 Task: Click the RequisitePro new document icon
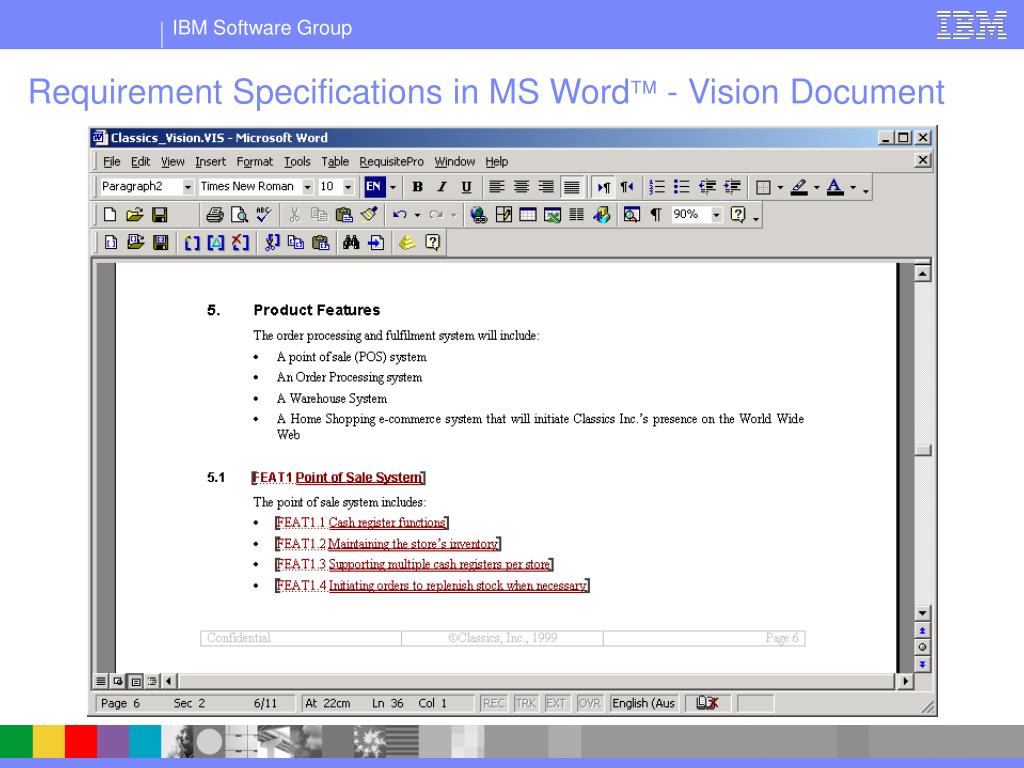coord(110,243)
